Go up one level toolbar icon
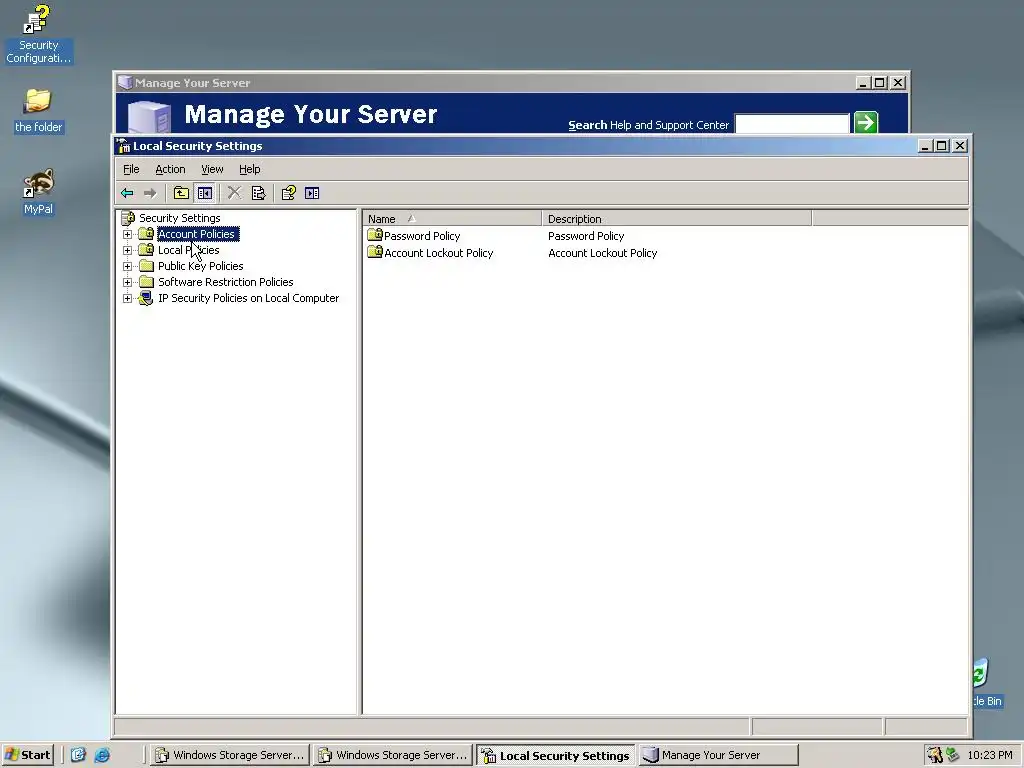Image resolution: width=1024 pixels, height=768 pixels. pyautogui.click(x=182, y=193)
